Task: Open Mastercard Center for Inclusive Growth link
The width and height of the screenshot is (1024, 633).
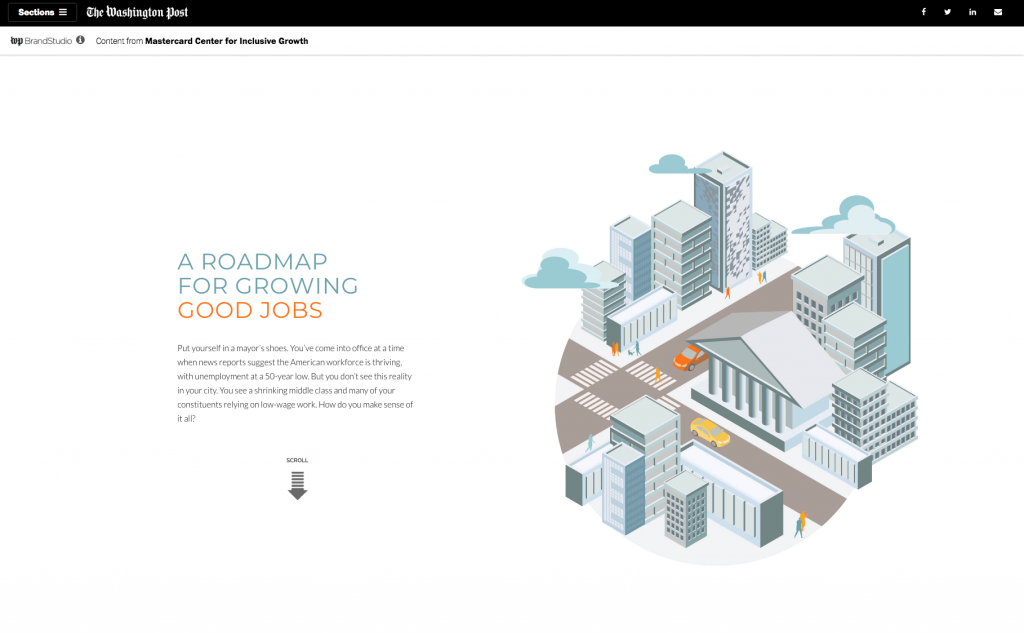Action: (227, 41)
